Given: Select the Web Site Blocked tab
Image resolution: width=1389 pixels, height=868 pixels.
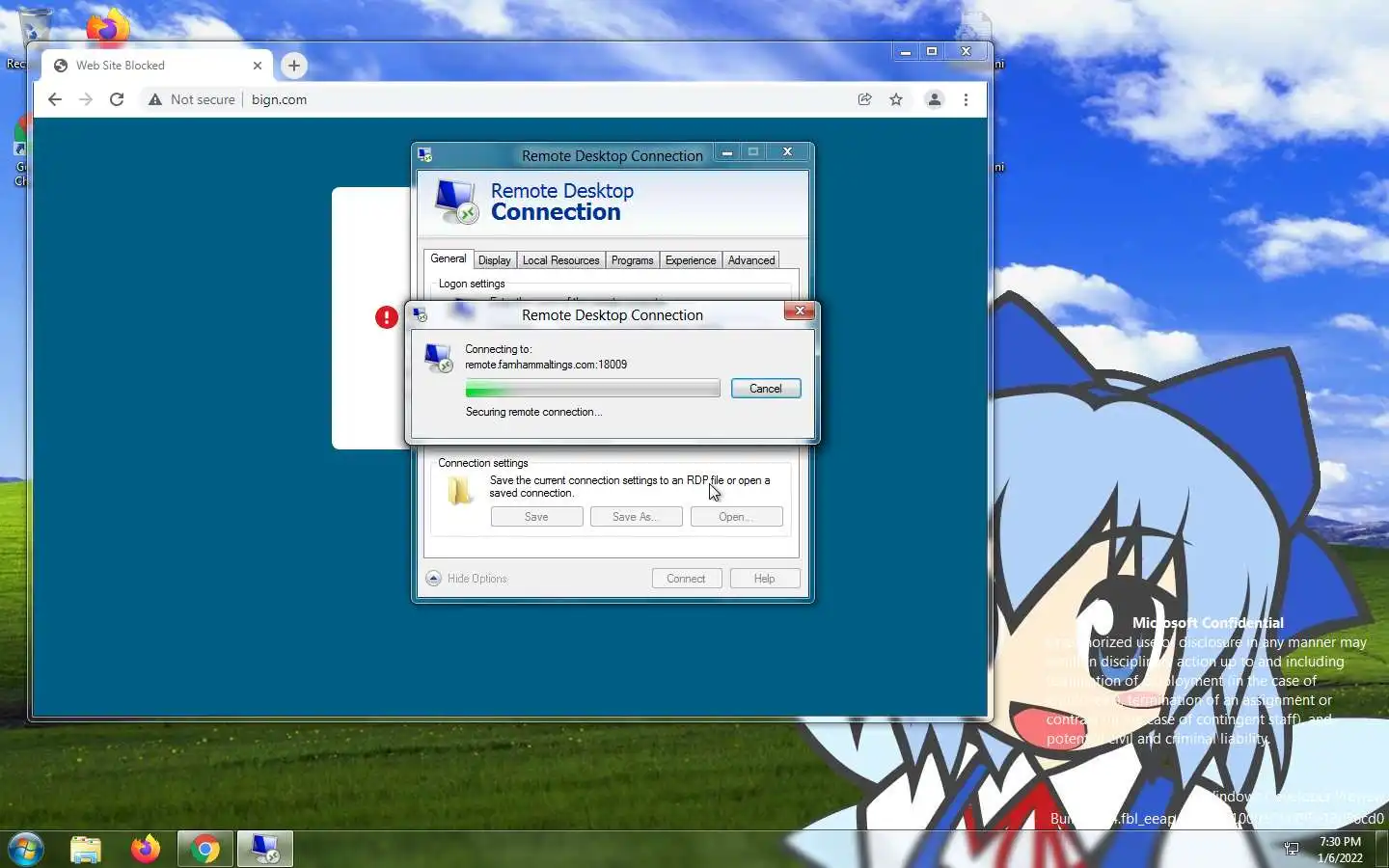Looking at the screenshot, I should coord(157,66).
